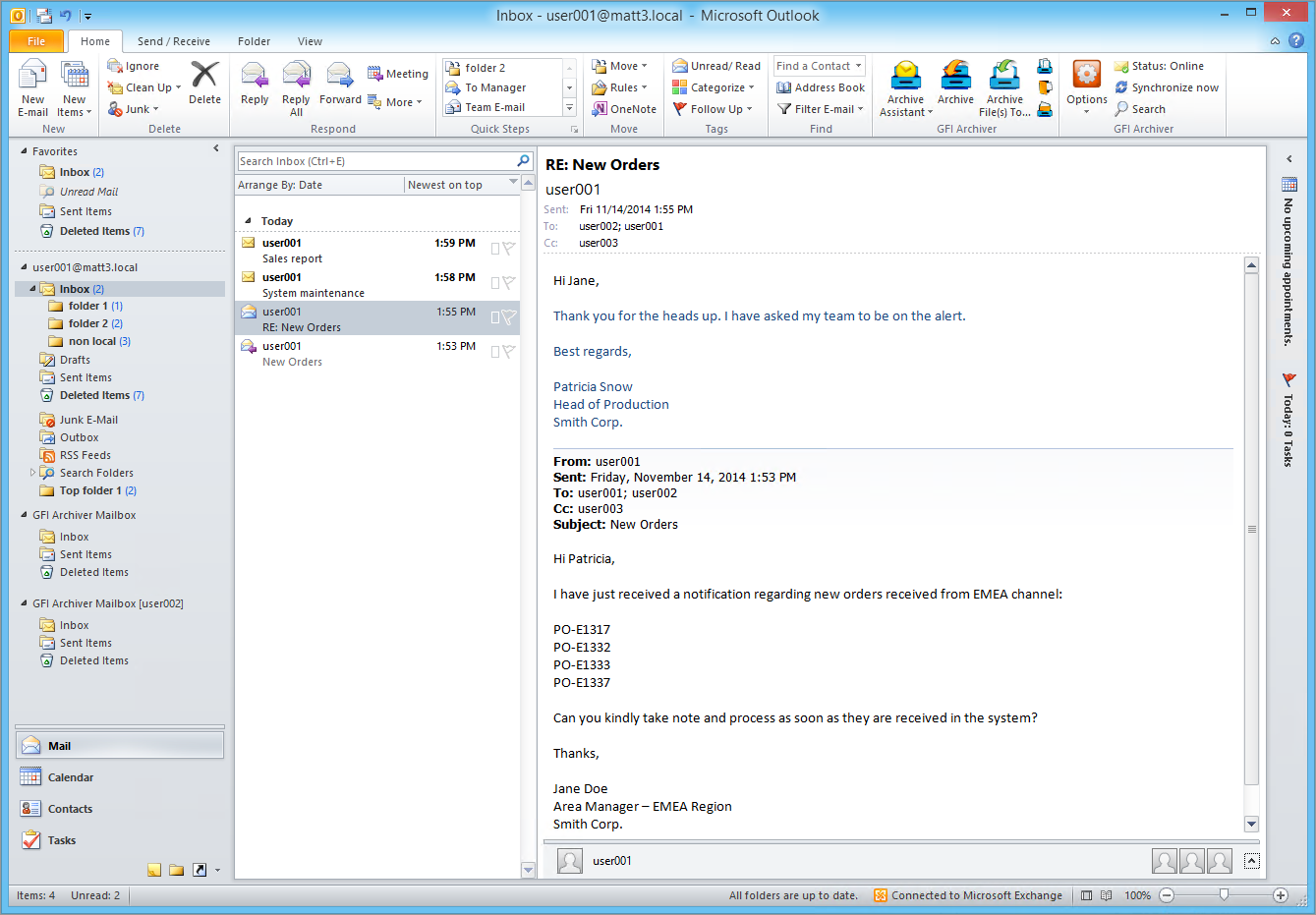Open the Address Book
Screen dimensions: 1316x915
[821, 87]
